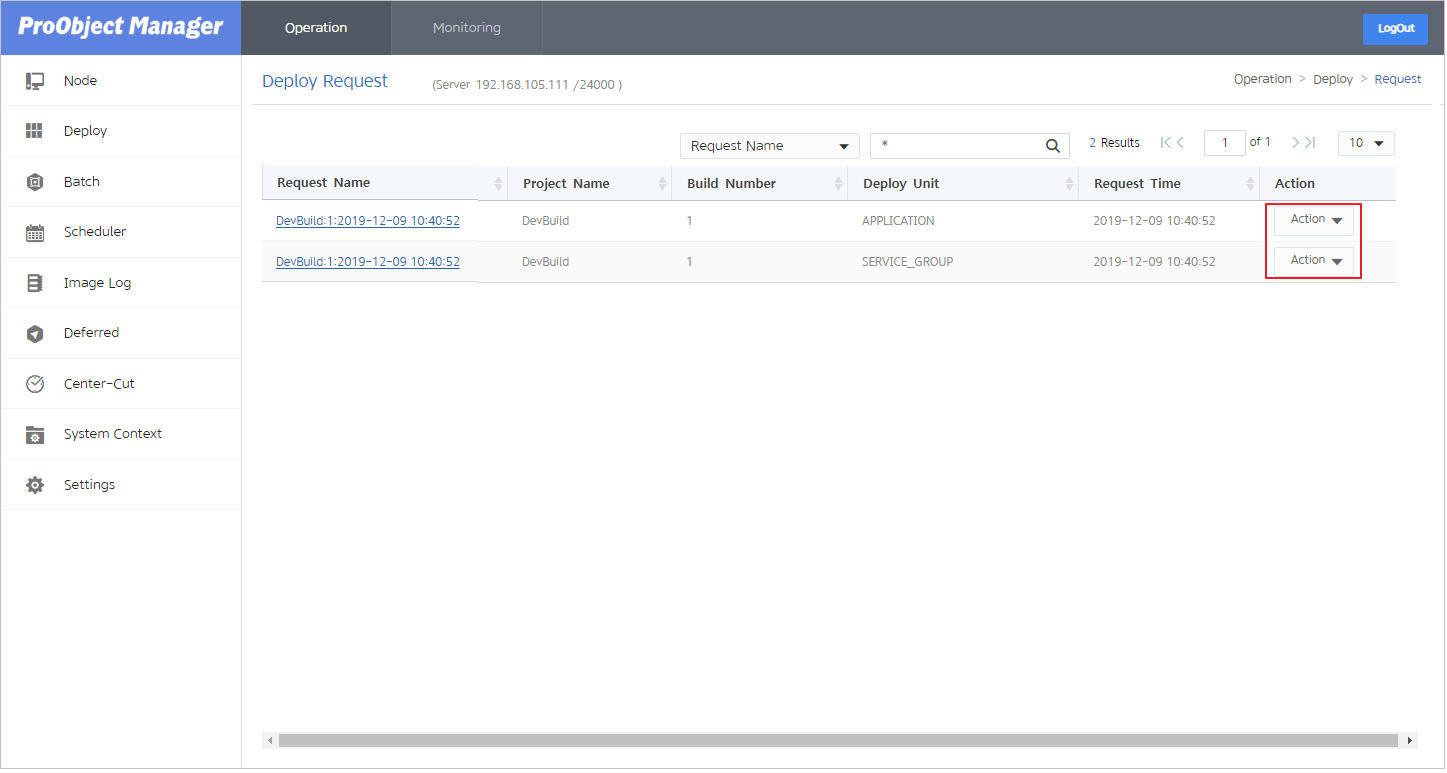Click Request in the breadcrumb
1447x773 pixels.
point(1398,79)
